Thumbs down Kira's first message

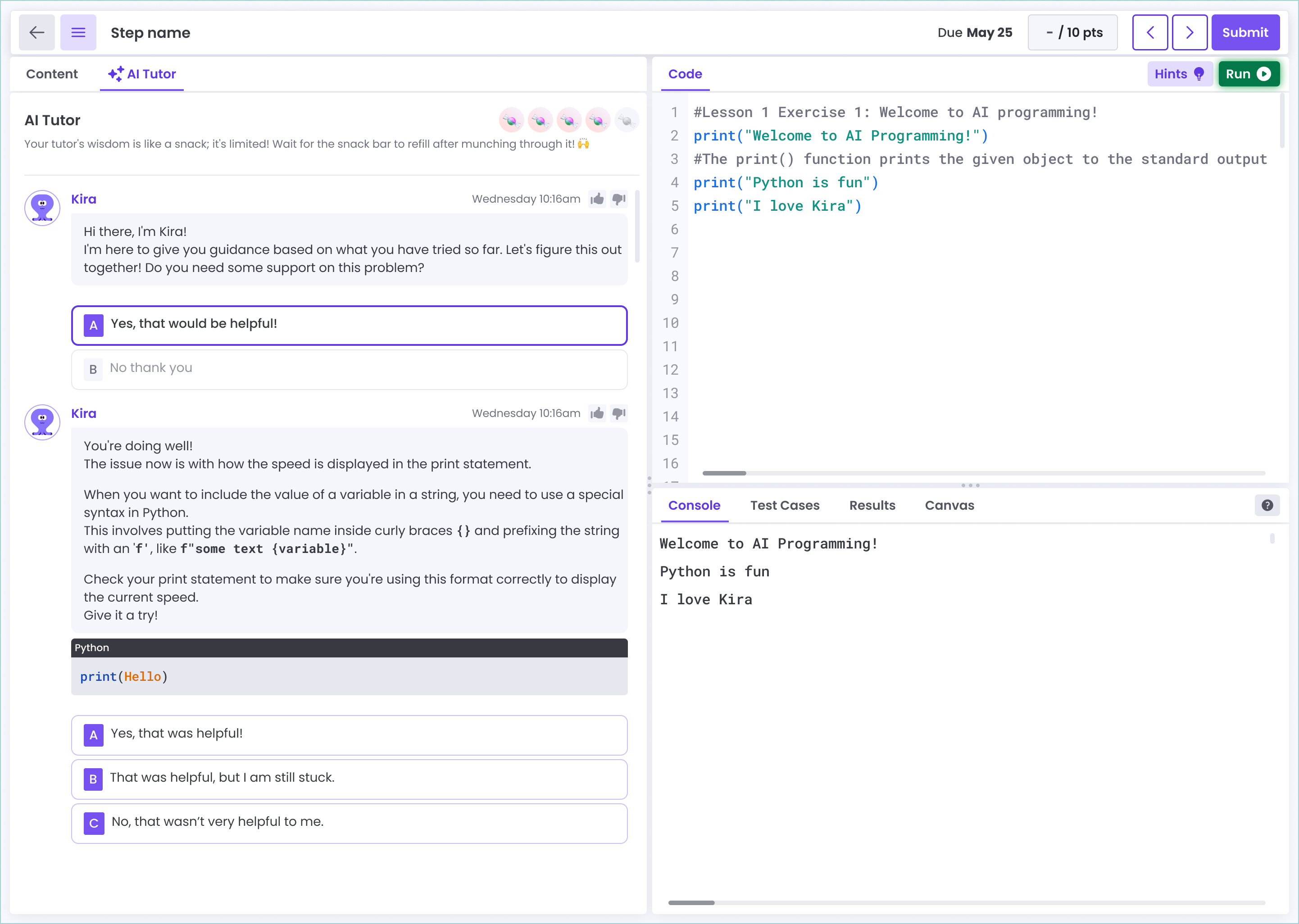coord(618,199)
